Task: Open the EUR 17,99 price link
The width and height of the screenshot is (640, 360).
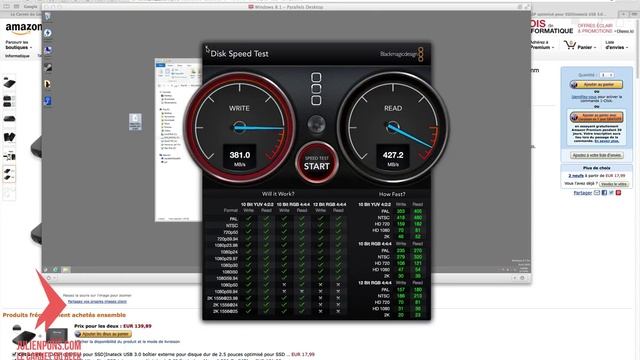Action: [303, 354]
